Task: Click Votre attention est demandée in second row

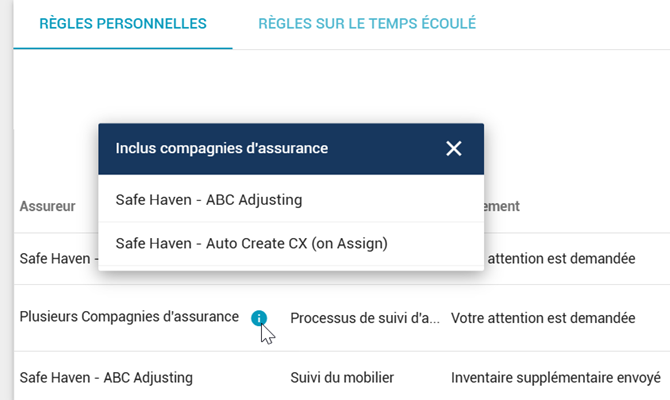Action: point(543,318)
